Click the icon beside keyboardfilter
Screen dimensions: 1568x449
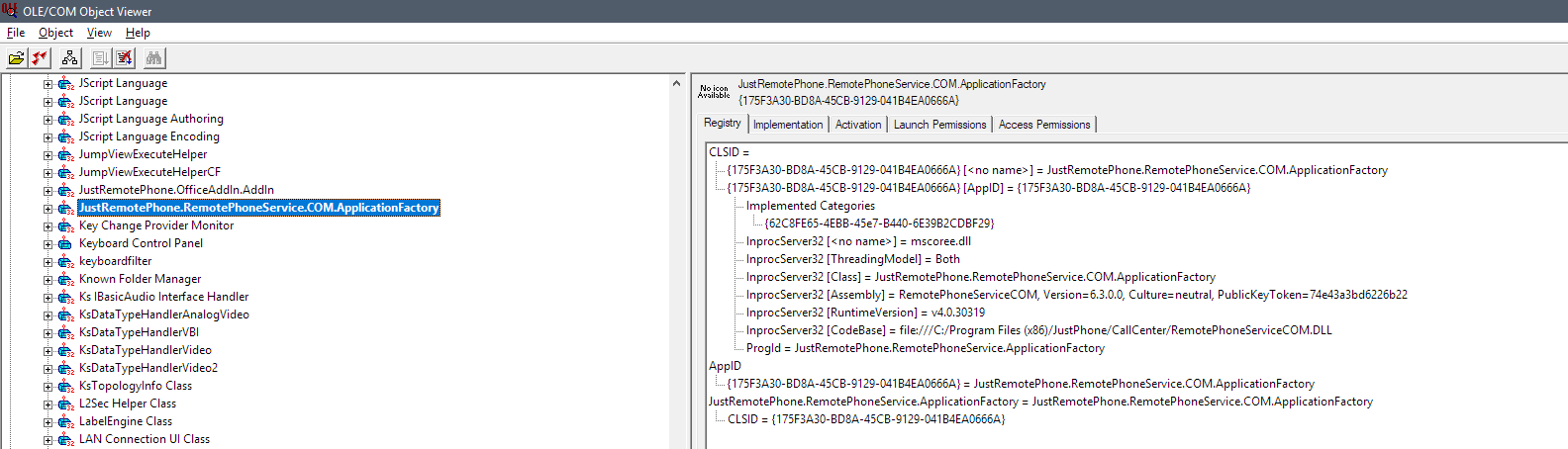[x=65, y=262]
